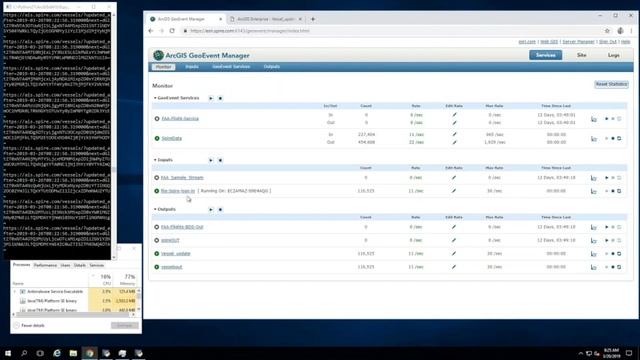This screenshot has width=640, height=360.
Task: Open statistics chart for FAA-Flight-Service
Action: (593, 119)
